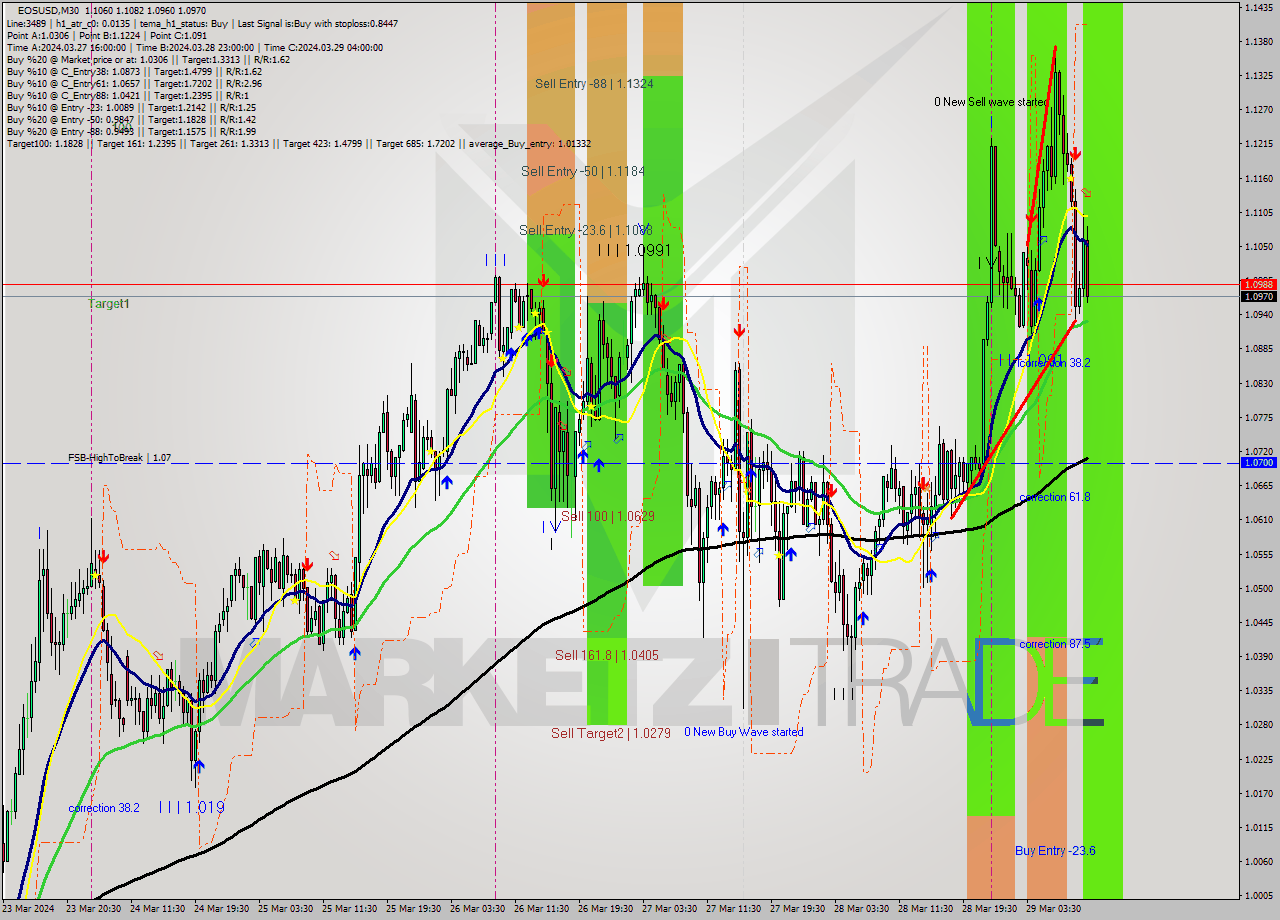
Task: Click the '27 Mar 11:30' time axis label
Action: click(733, 909)
